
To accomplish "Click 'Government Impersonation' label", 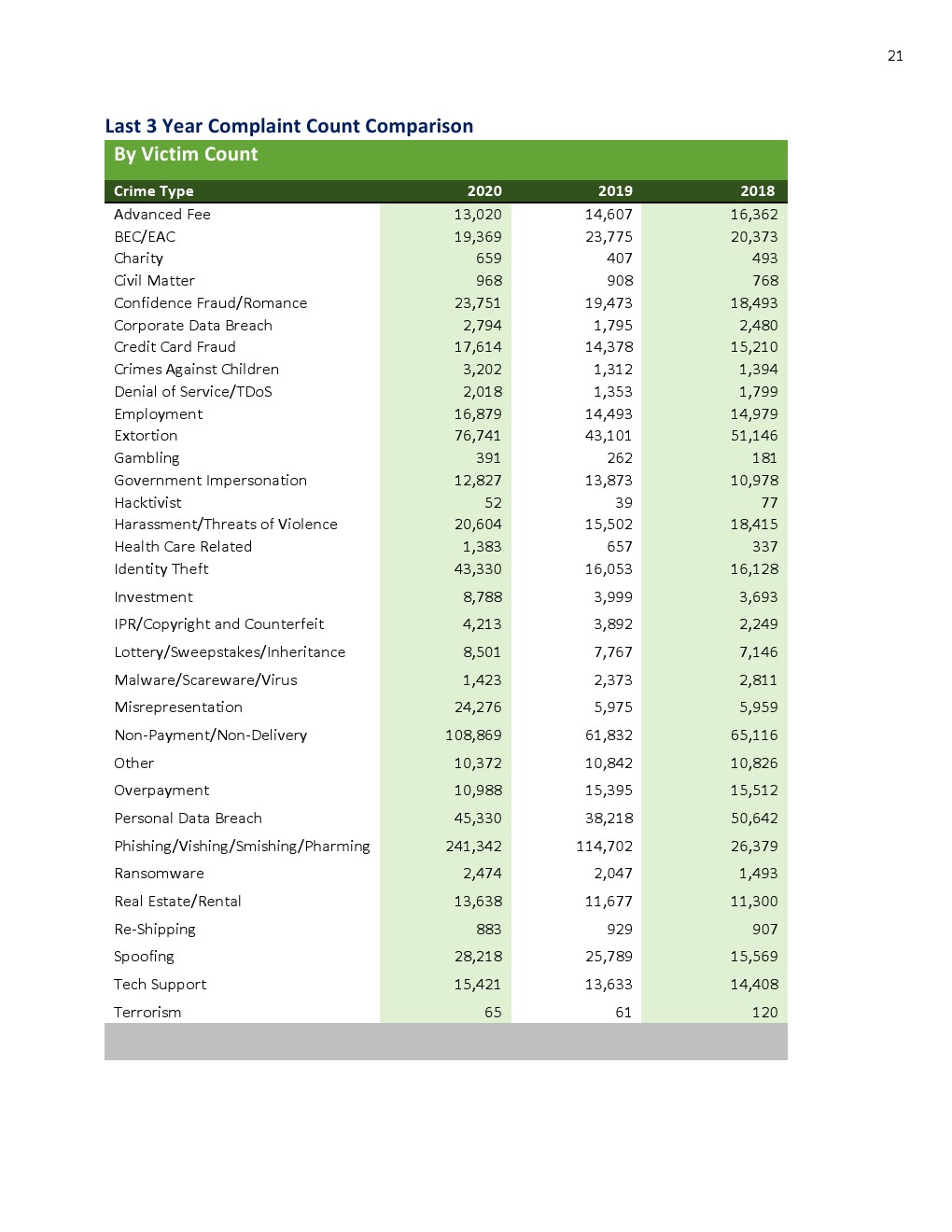I will click(x=210, y=481).
